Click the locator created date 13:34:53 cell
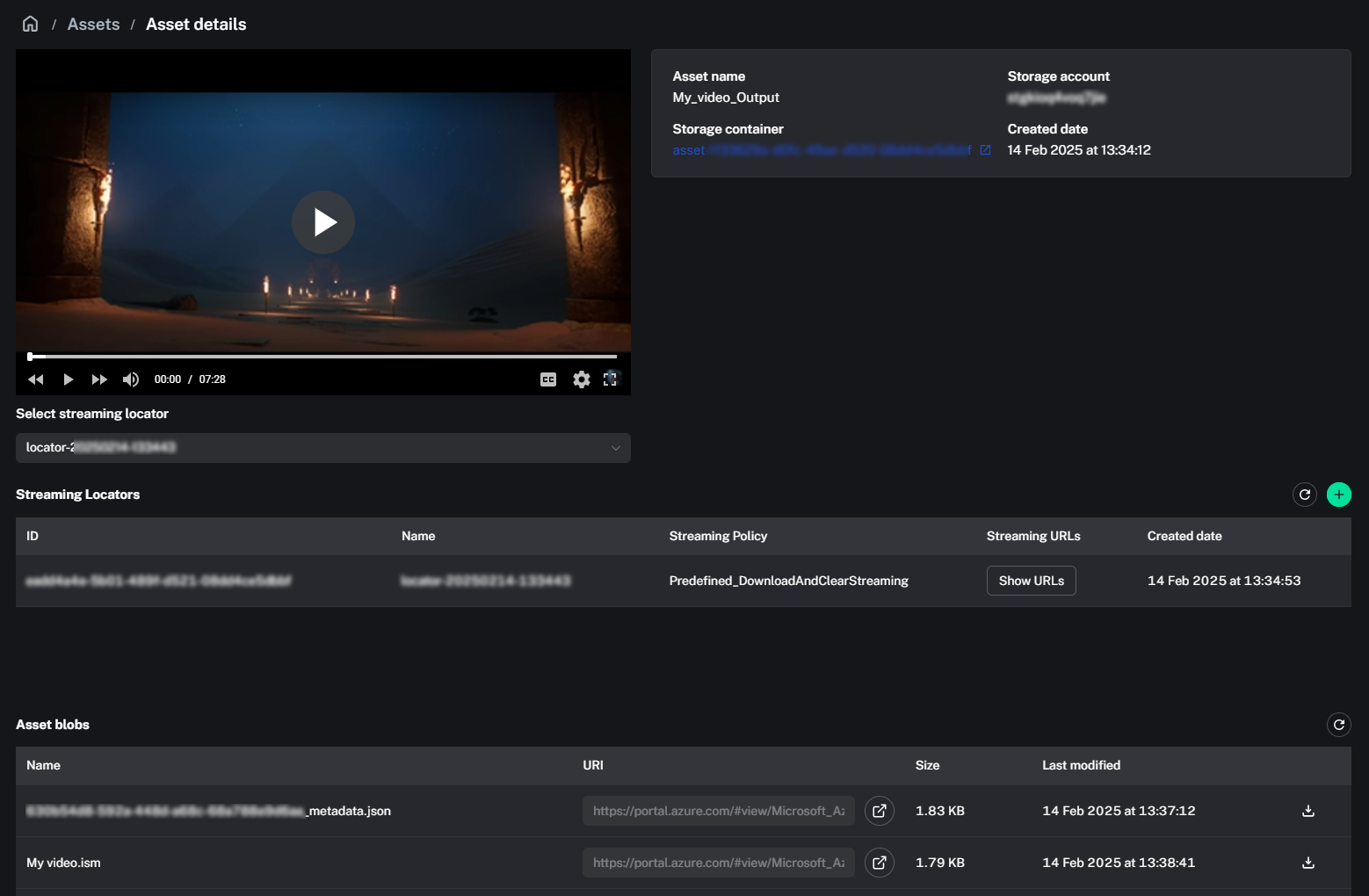The width and height of the screenshot is (1369, 896). [1224, 581]
